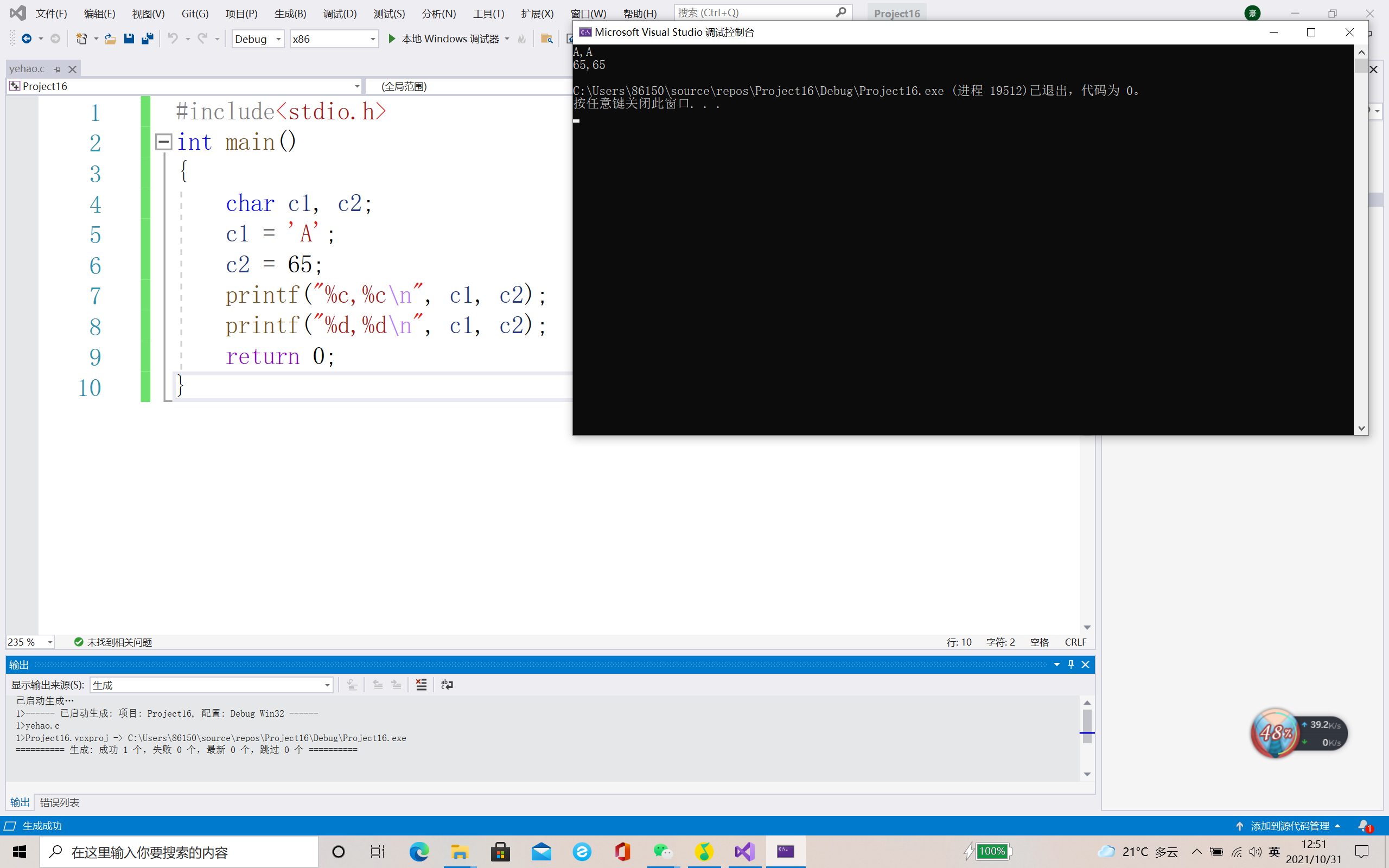Click the Open File folder icon
Screen dimensions: 1389x868
click(x=110, y=39)
